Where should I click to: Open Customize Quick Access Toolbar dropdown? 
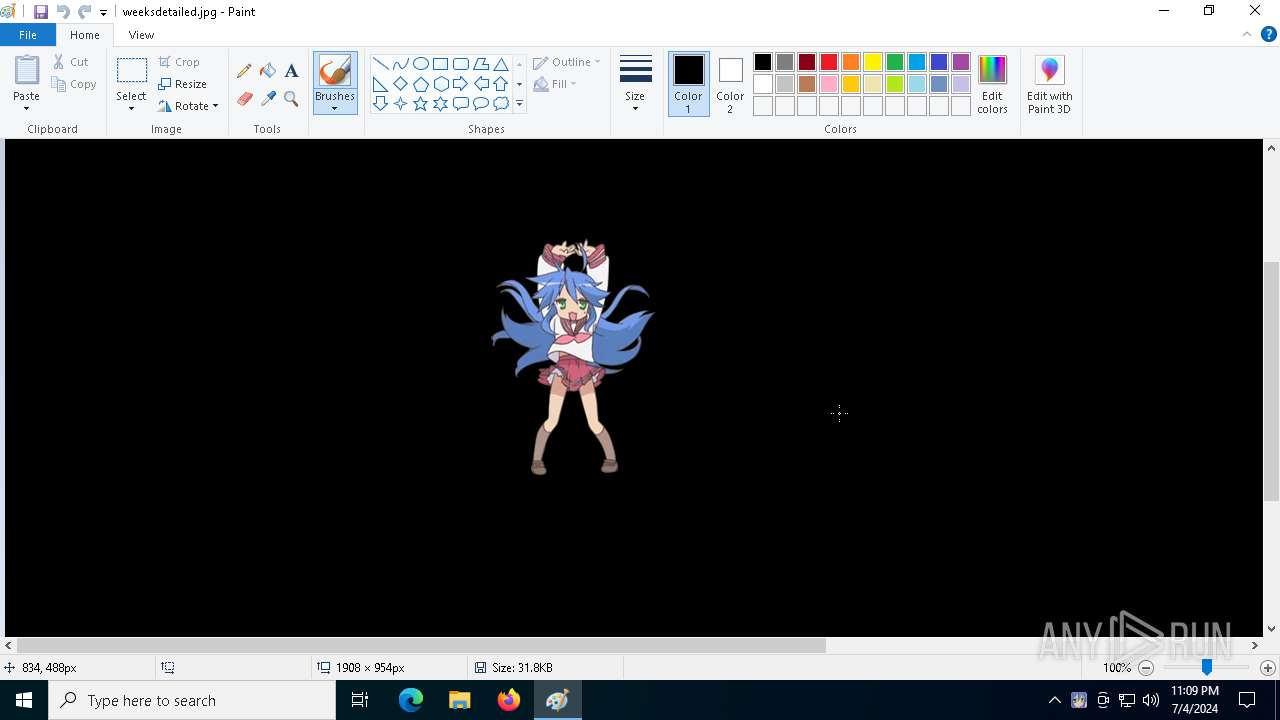click(103, 13)
